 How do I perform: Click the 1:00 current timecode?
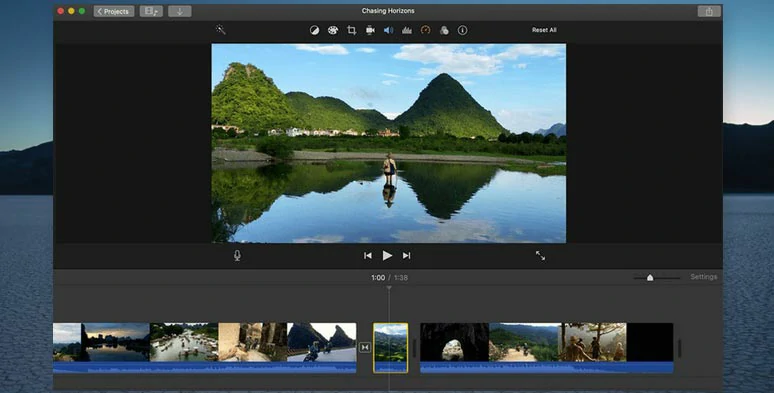(x=378, y=277)
